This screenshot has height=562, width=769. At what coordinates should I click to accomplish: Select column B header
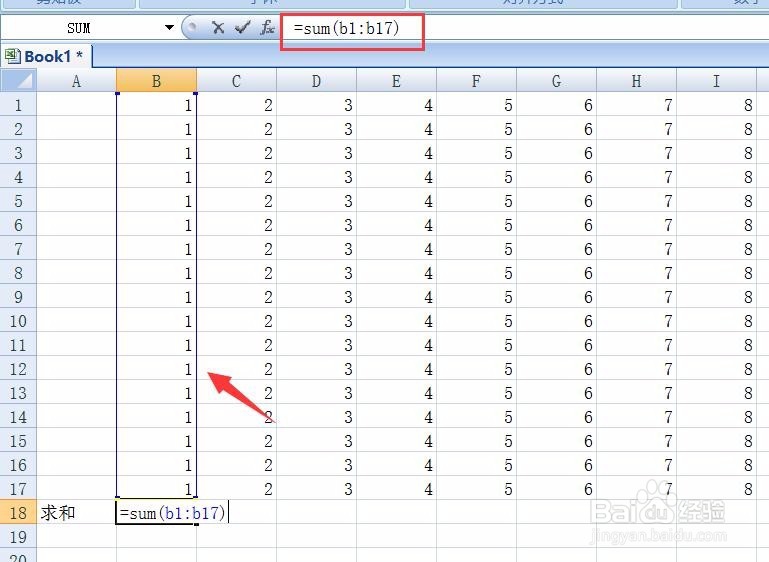point(156,80)
